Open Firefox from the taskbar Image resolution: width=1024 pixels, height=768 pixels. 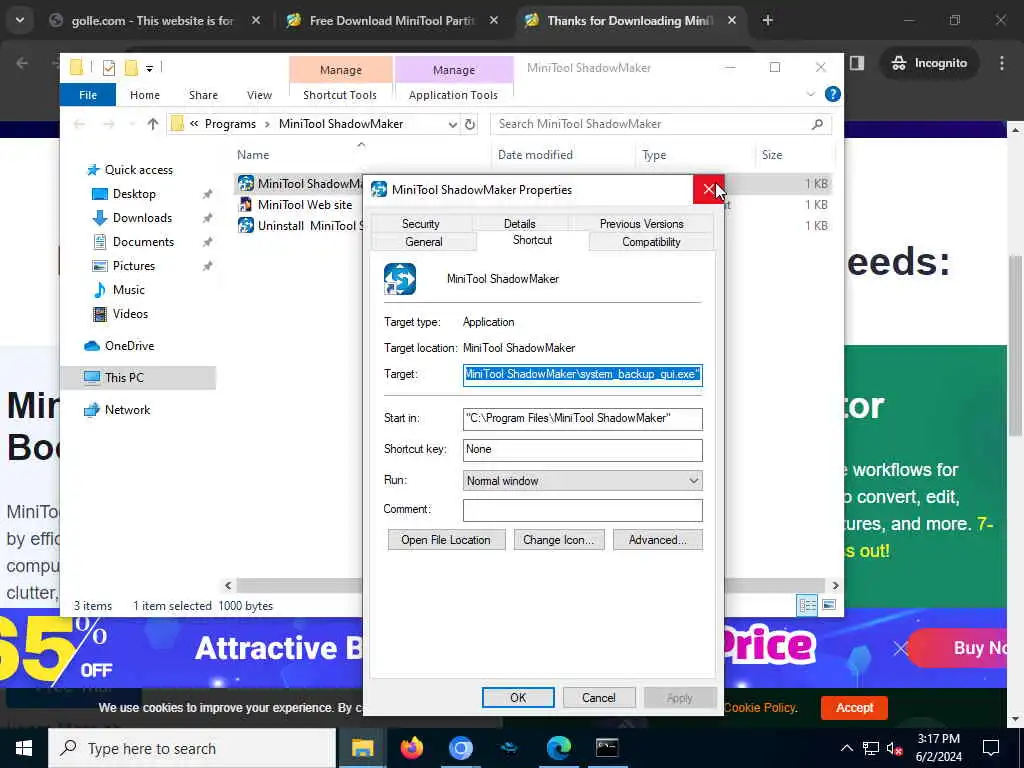tap(411, 748)
